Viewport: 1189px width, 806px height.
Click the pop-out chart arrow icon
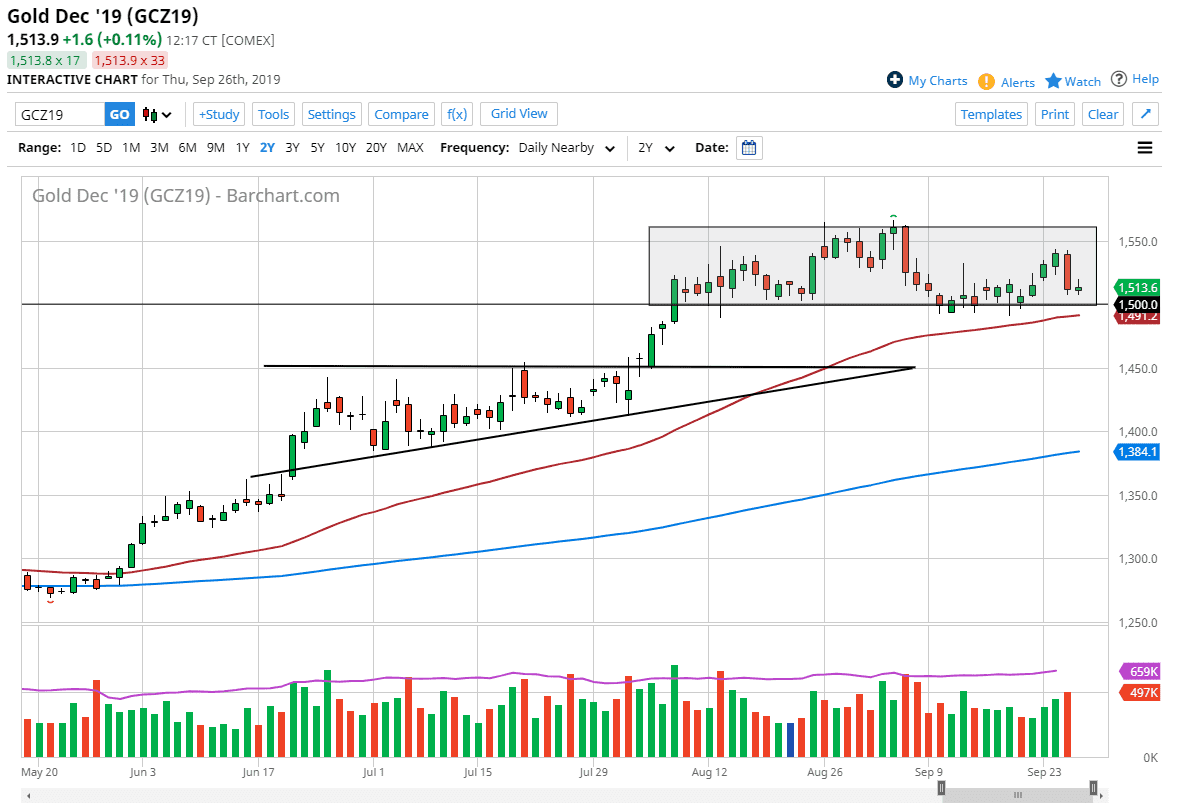click(1145, 114)
